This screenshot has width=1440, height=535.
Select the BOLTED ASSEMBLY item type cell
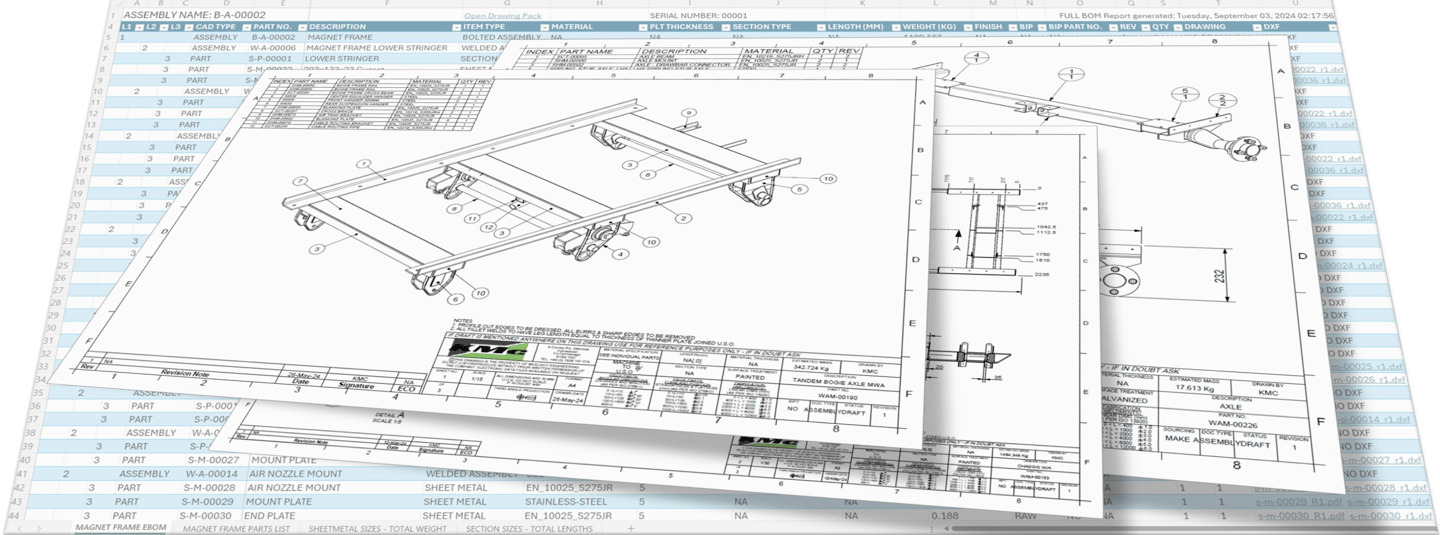(503, 37)
